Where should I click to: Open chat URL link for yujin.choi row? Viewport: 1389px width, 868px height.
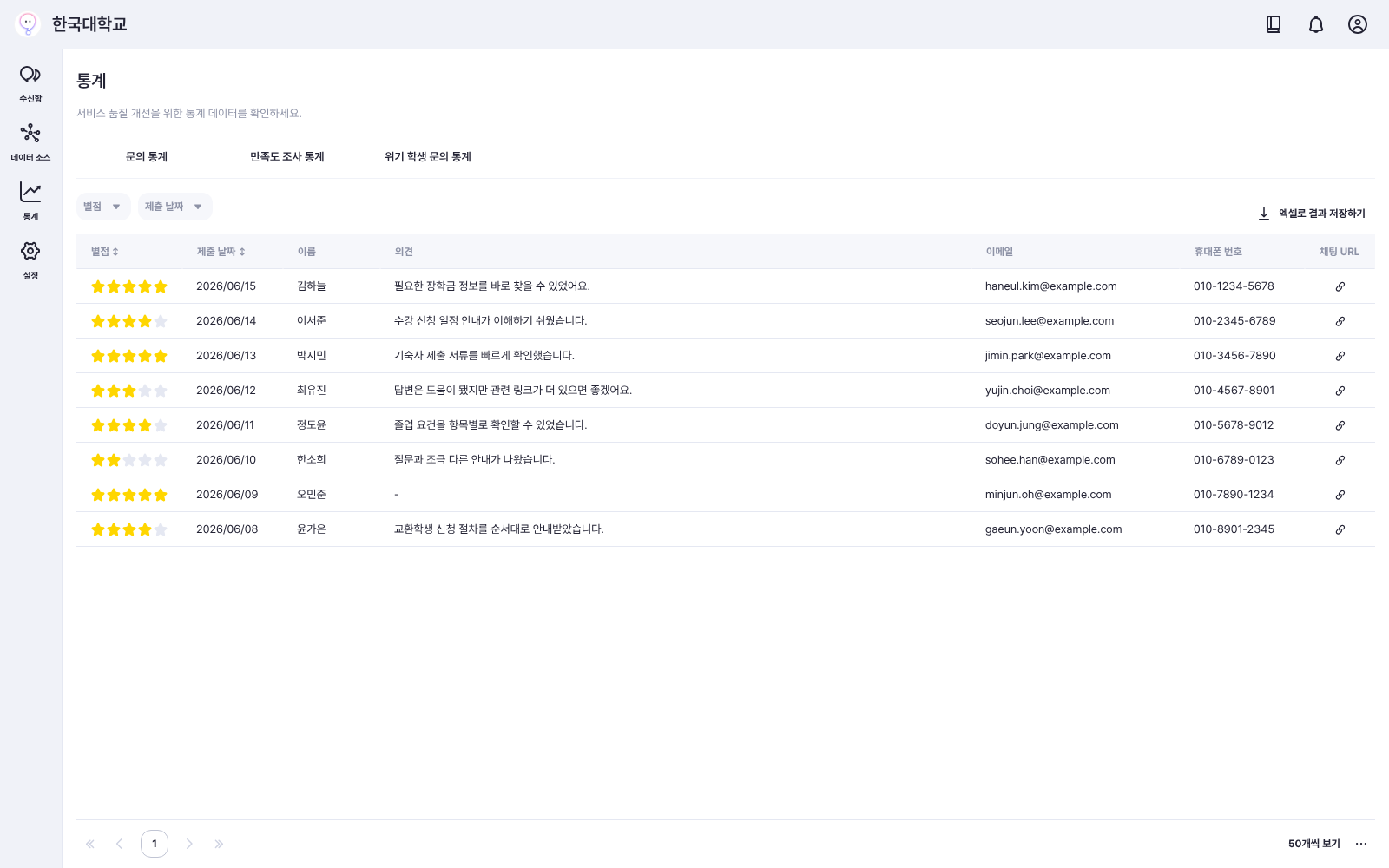coord(1340,391)
